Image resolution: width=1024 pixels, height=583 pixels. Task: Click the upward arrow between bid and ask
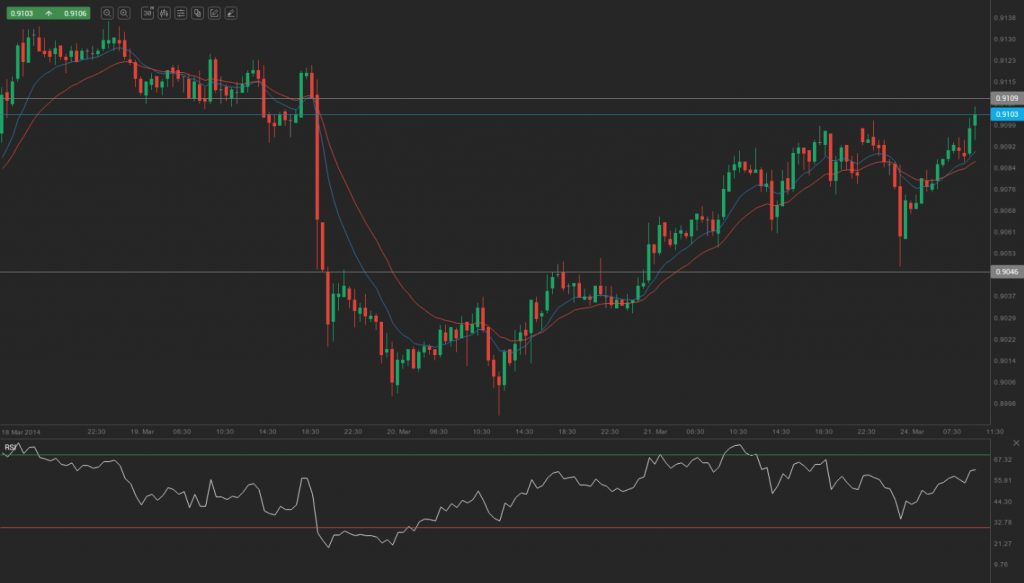(x=50, y=13)
